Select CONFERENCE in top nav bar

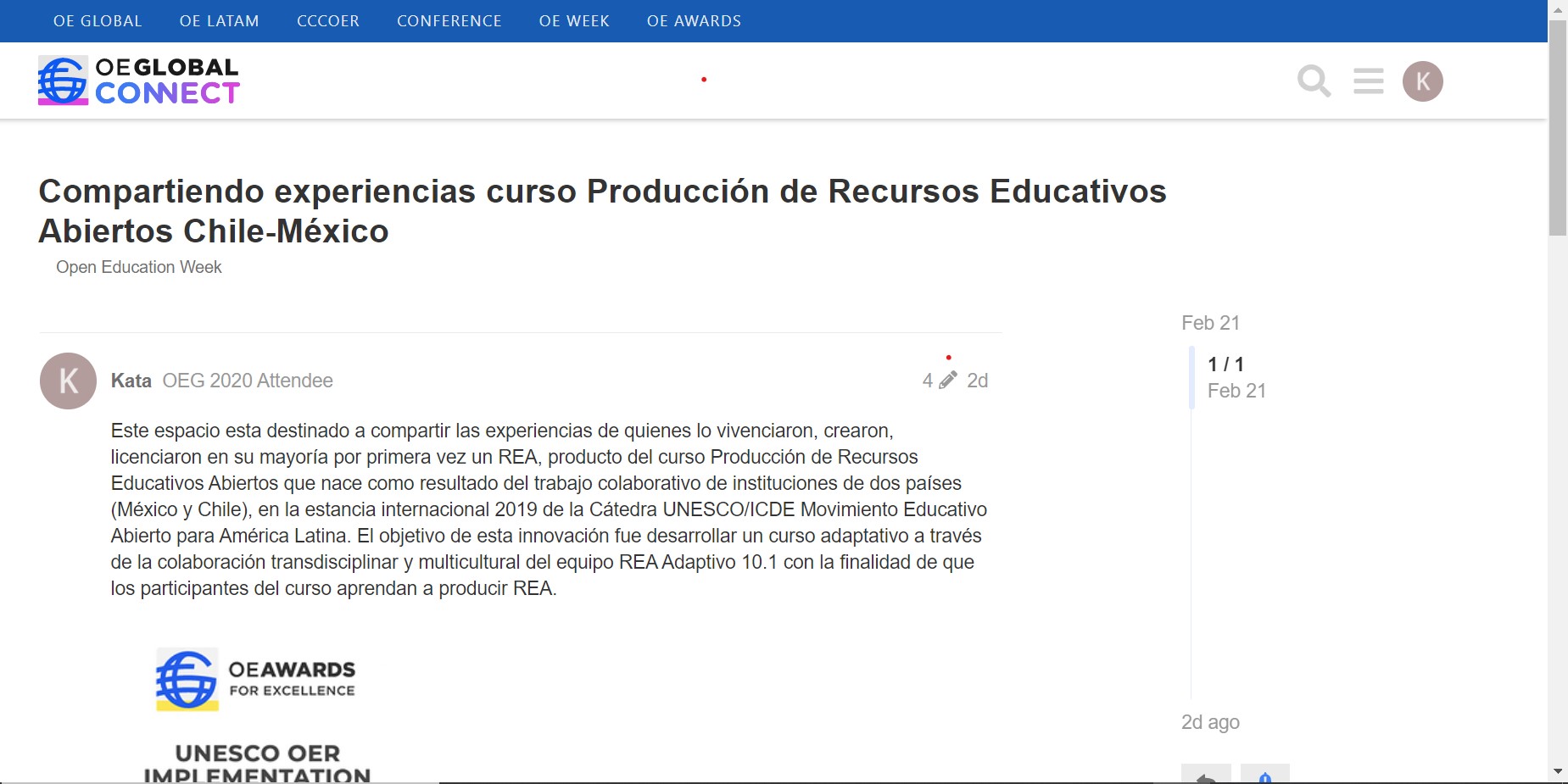click(x=449, y=21)
